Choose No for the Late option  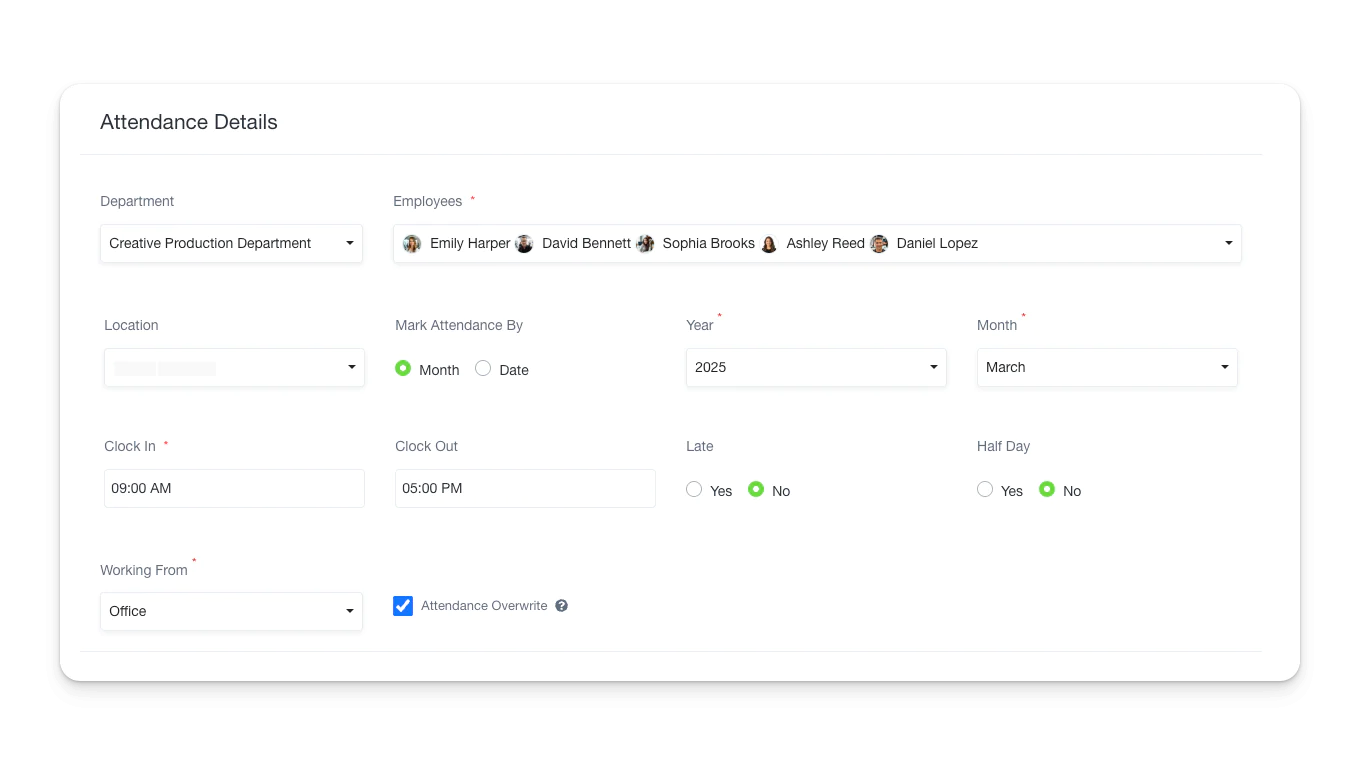click(x=756, y=490)
